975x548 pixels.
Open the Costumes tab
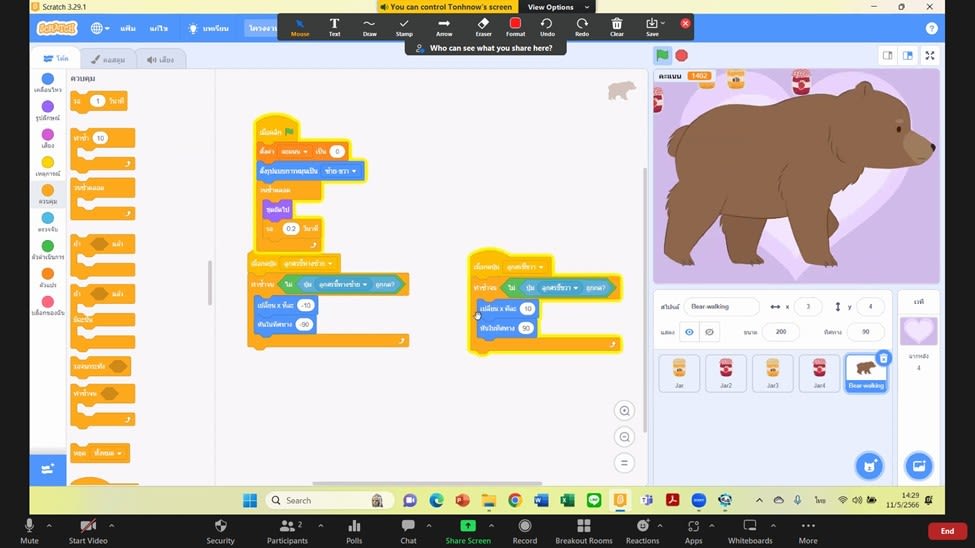tap(108, 60)
